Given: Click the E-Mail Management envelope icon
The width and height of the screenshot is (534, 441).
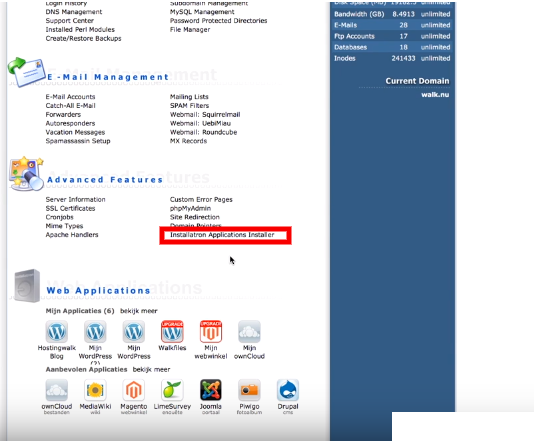Looking at the screenshot, I should click(27, 72).
